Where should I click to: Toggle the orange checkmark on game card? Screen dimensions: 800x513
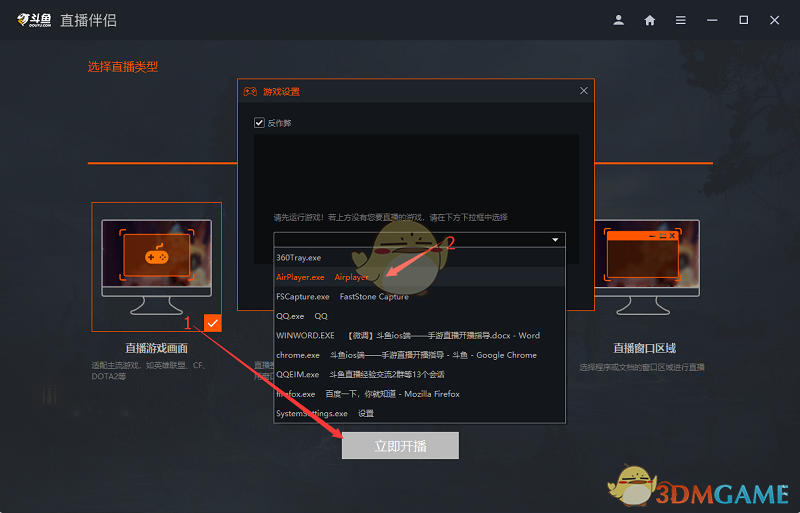pos(212,323)
